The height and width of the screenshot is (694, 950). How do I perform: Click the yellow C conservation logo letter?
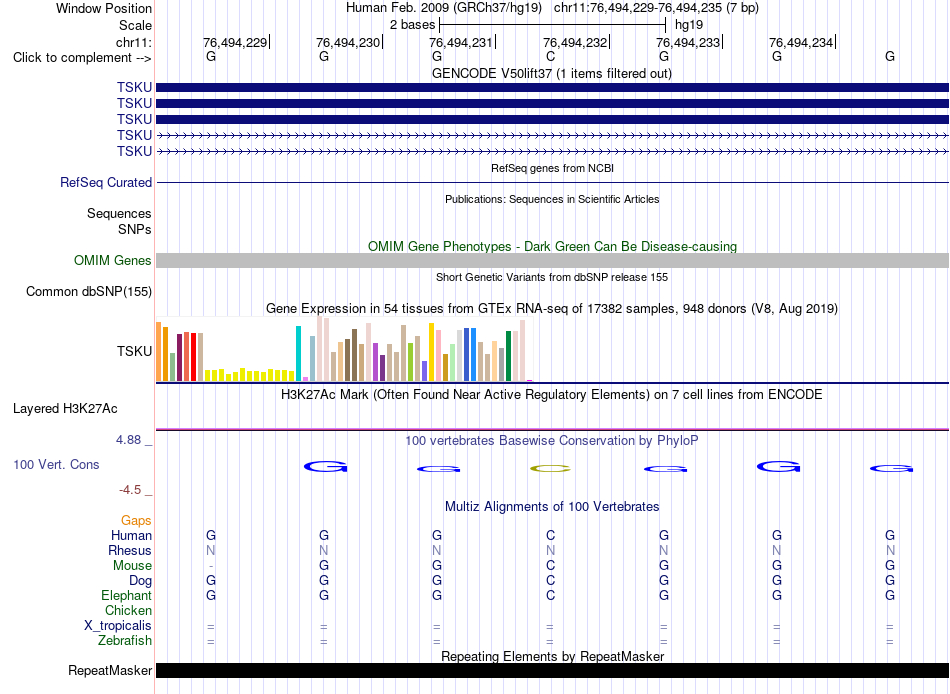click(550, 469)
